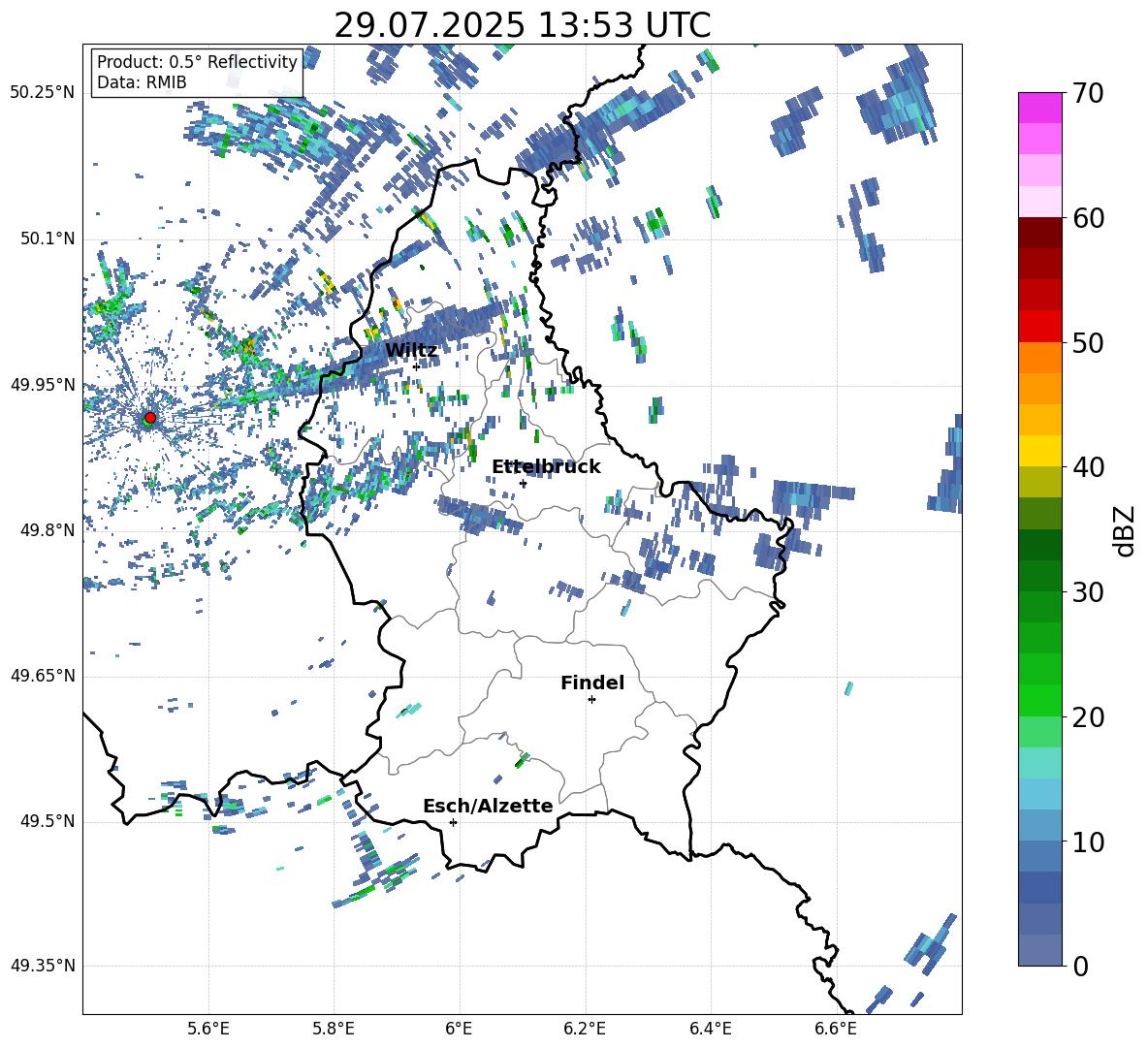This screenshot has width=1148, height=1048.
Task: Click the colorbar tick label 60
Action: [x=1088, y=218]
